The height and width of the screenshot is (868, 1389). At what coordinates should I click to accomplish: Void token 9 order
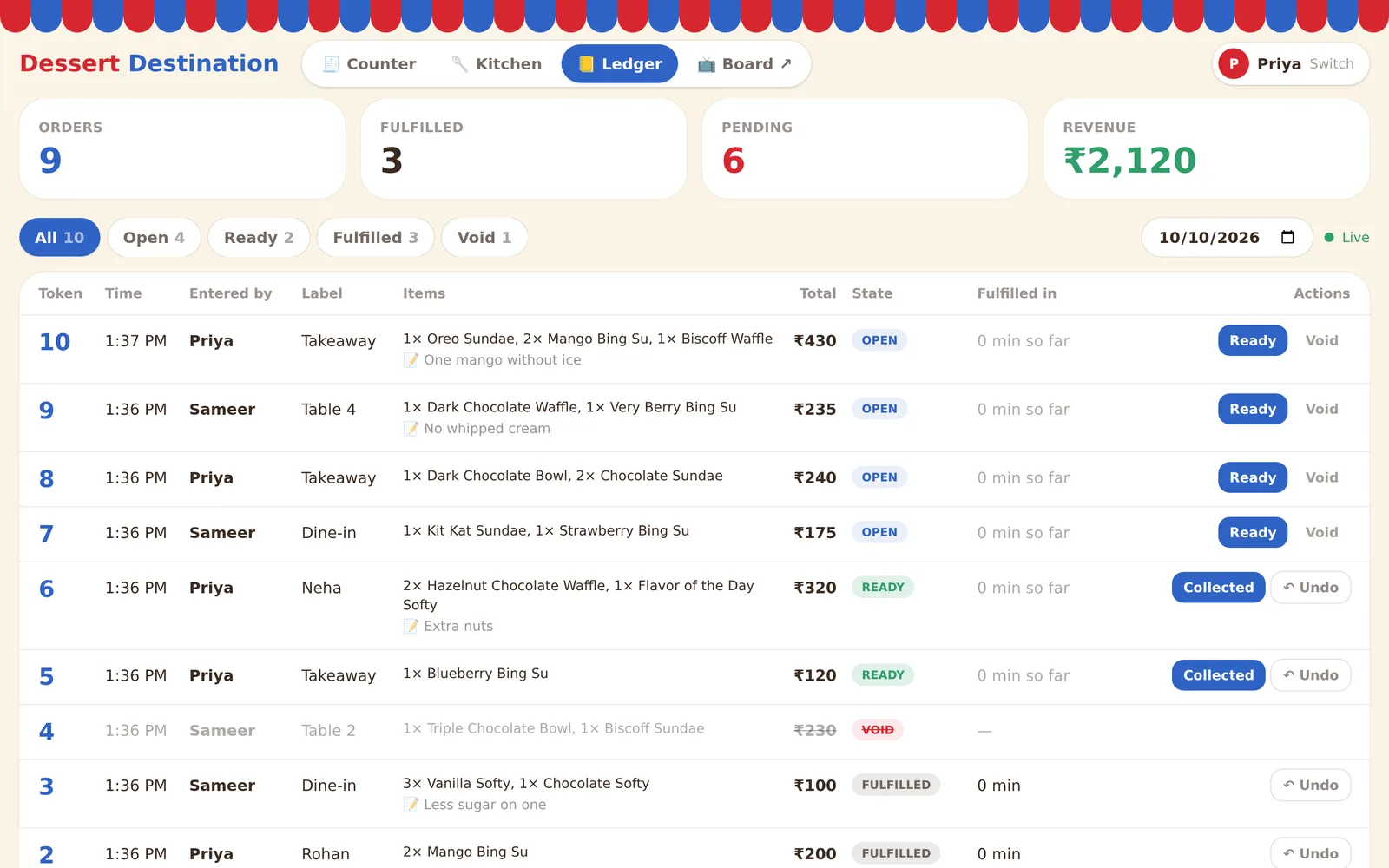[x=1321, y=409]
